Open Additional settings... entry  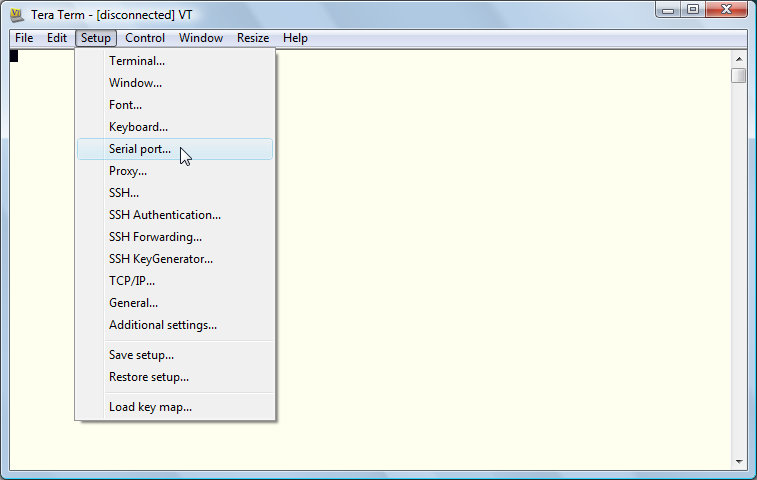(163, 325)
